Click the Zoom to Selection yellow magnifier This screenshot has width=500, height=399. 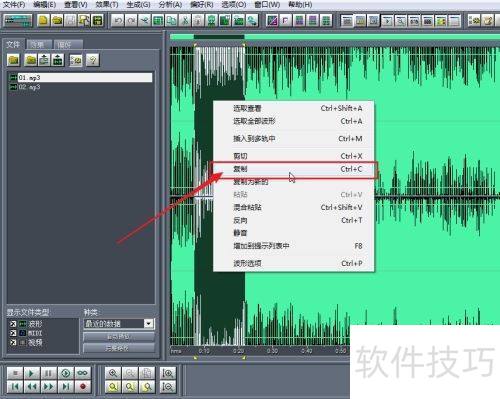click(113, 387)
